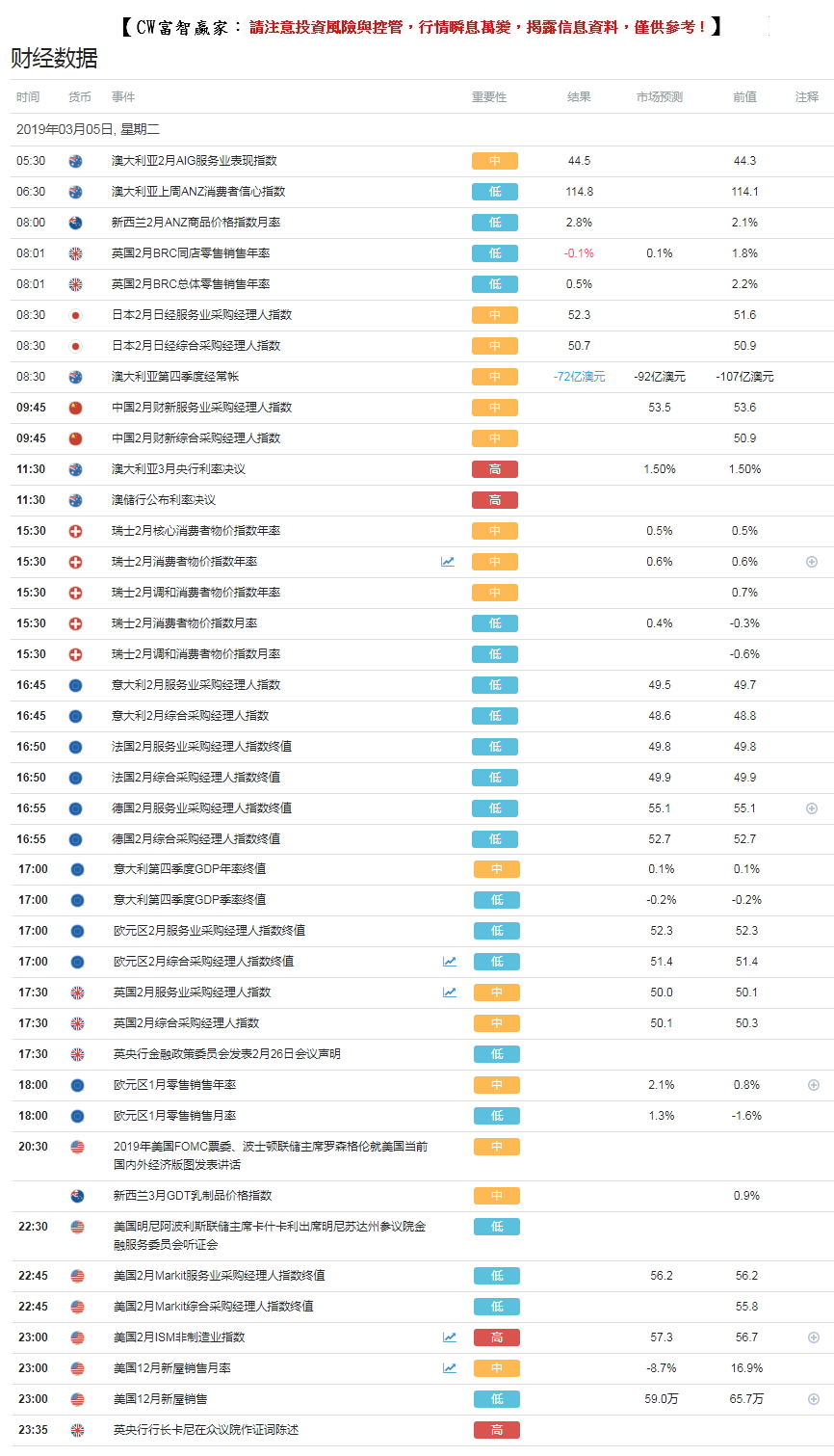Select the 财经数据 page heading
Screen dimensions: 834x1456
[54, 58]
